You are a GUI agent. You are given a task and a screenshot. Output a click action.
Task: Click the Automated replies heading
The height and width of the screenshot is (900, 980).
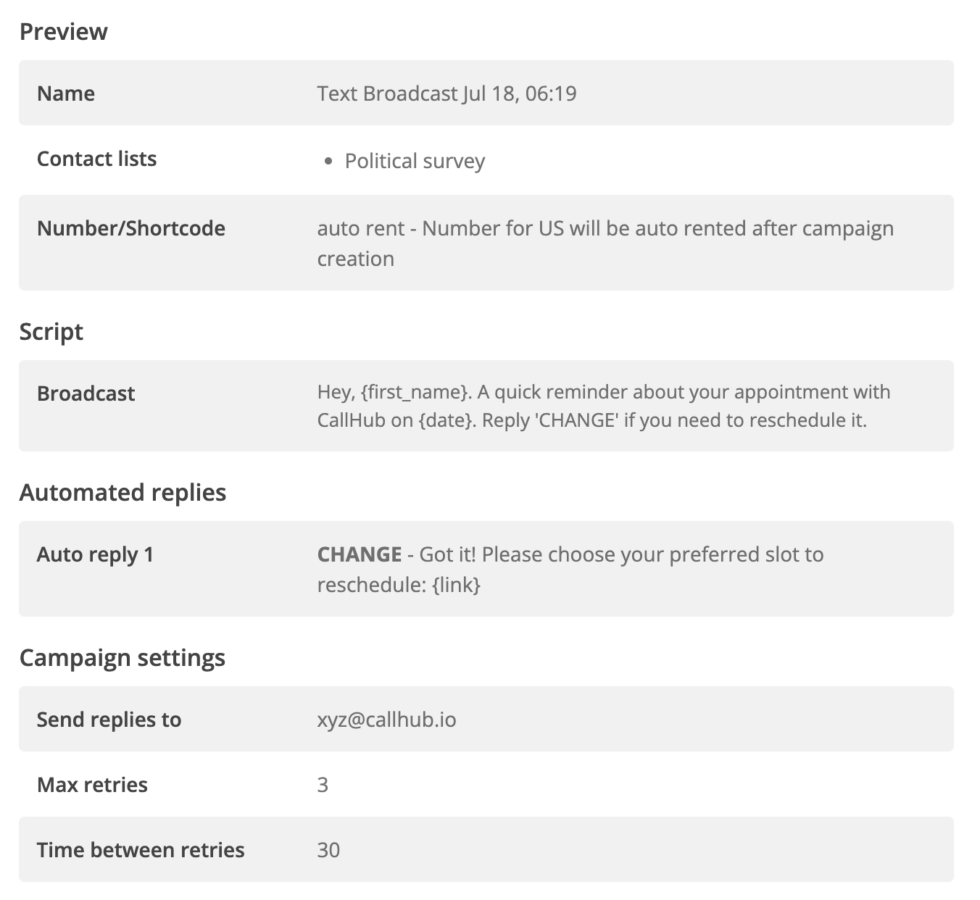pos(123,492)
